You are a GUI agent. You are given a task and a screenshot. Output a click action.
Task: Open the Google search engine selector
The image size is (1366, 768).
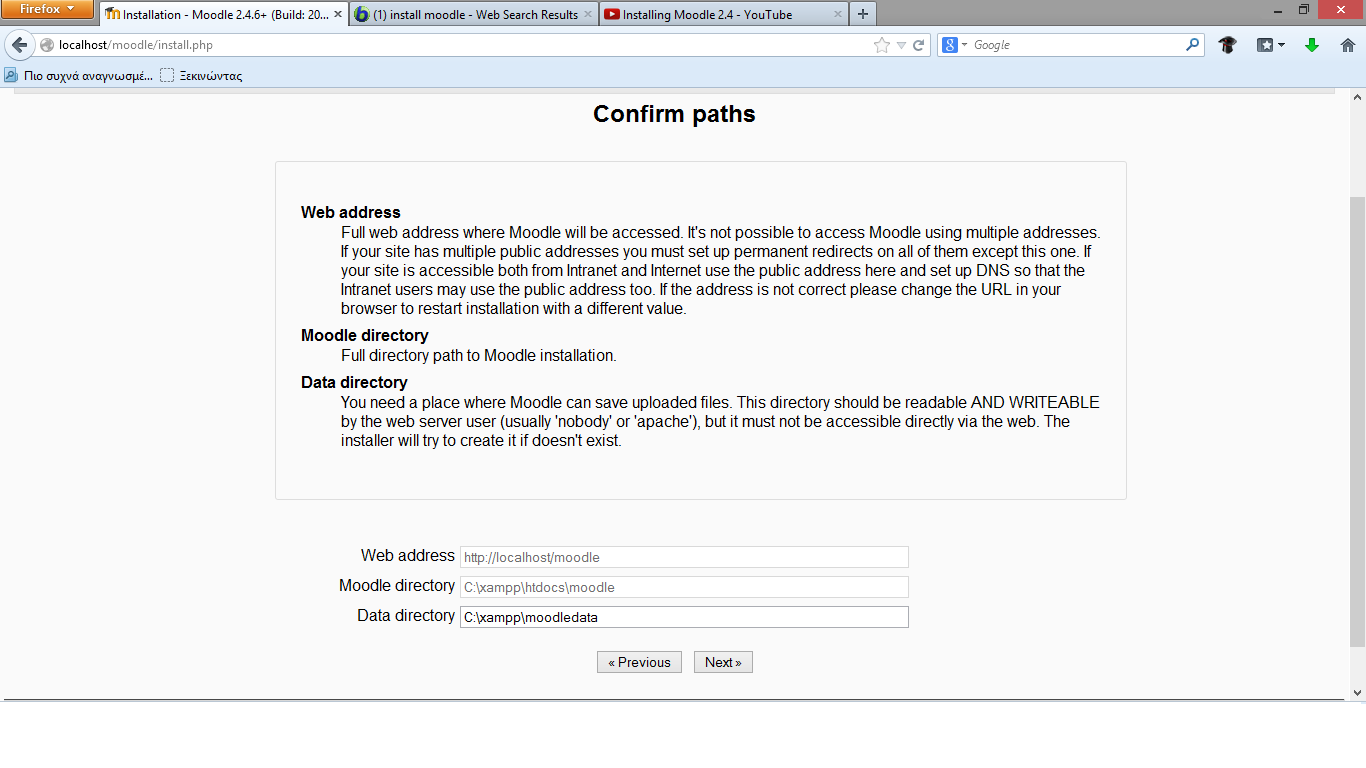click(x=955, y=45)
